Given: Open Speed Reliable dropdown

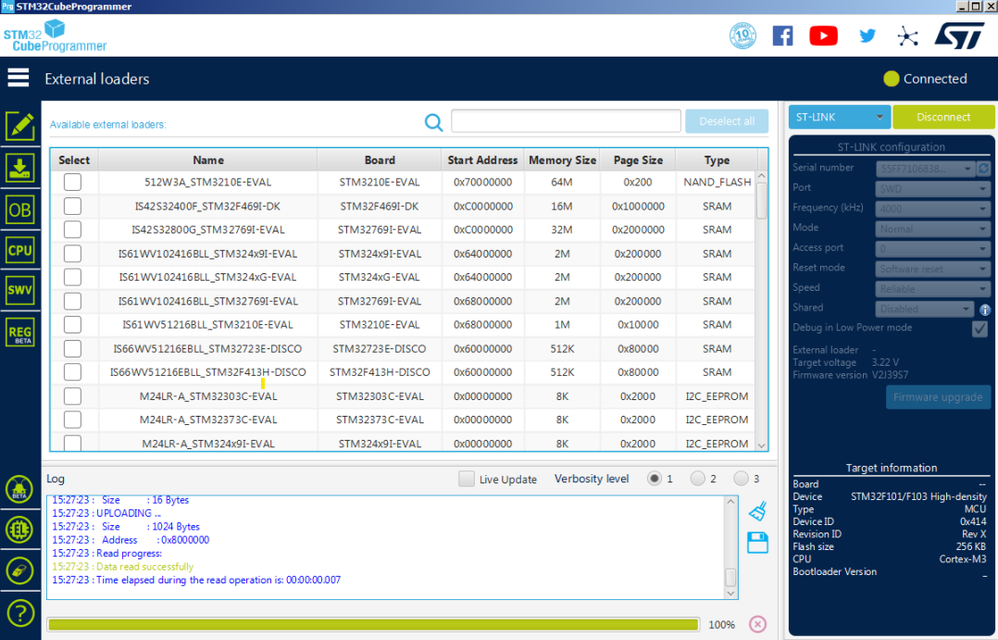Looking at the screenshot, I should pos(932,289).
